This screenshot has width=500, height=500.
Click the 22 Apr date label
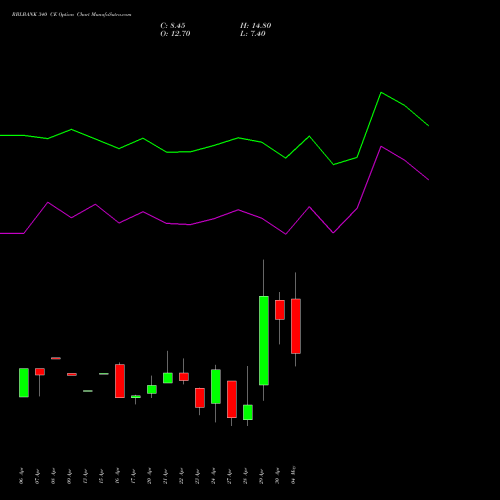(182, 476)
